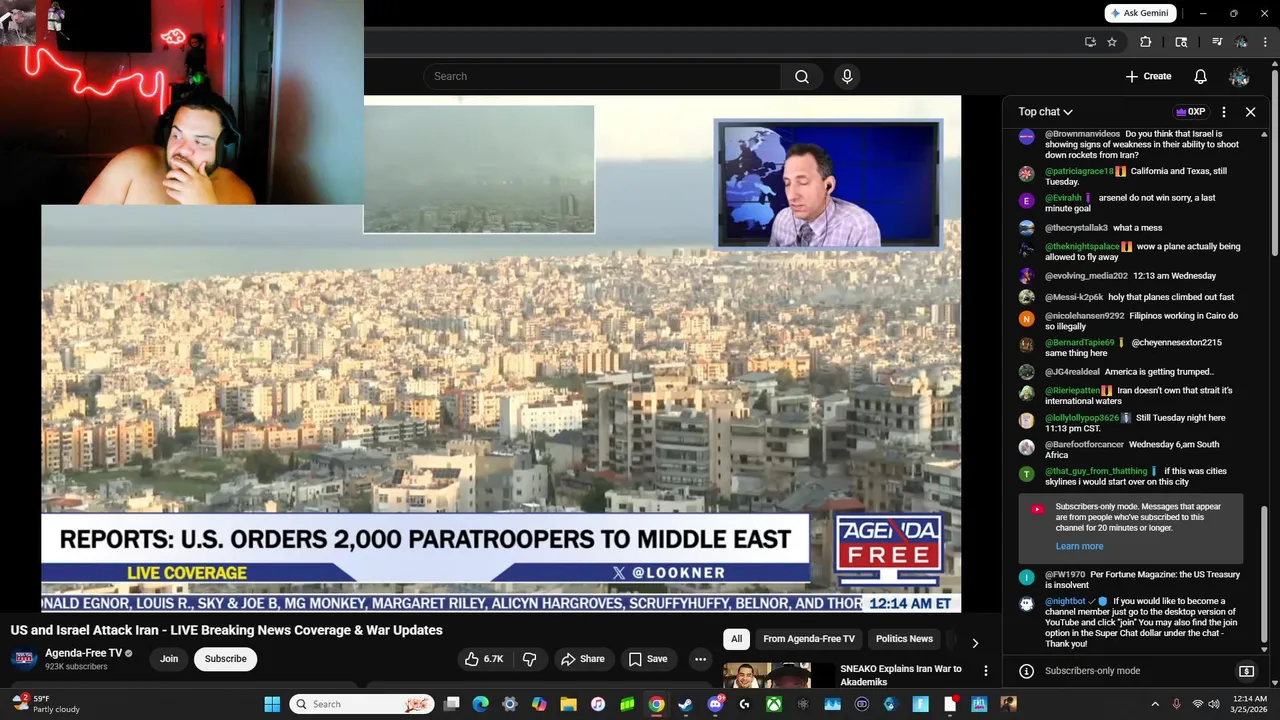Screen dimensions: 1280x720
Task: Click @JG4realdeal 'America is getting trumped' message
Action: 1131,372
